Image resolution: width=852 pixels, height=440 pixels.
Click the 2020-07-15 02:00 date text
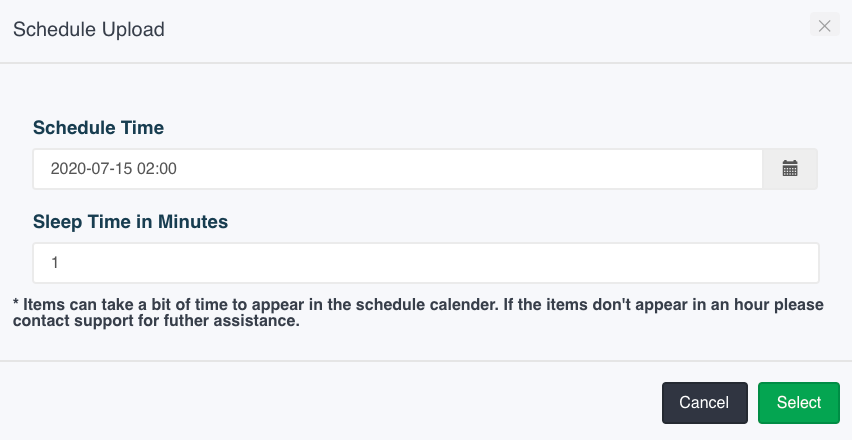tap(114, 169)
